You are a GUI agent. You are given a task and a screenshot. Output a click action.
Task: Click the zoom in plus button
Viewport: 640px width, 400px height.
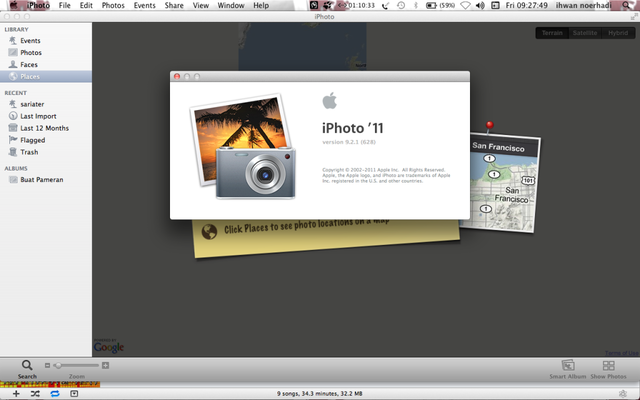tap(105, 365)
